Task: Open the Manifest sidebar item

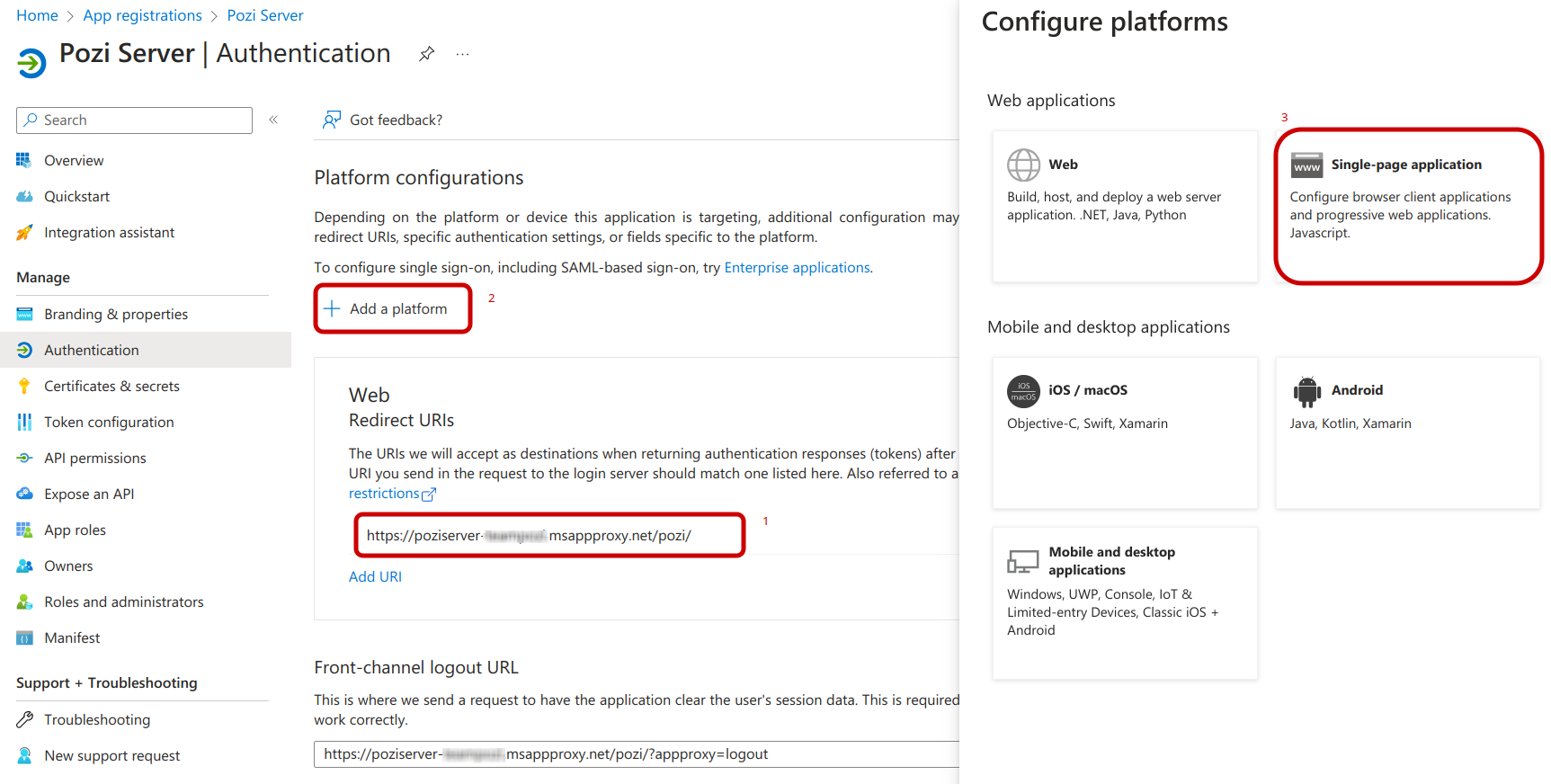Action: click(72, 638)
